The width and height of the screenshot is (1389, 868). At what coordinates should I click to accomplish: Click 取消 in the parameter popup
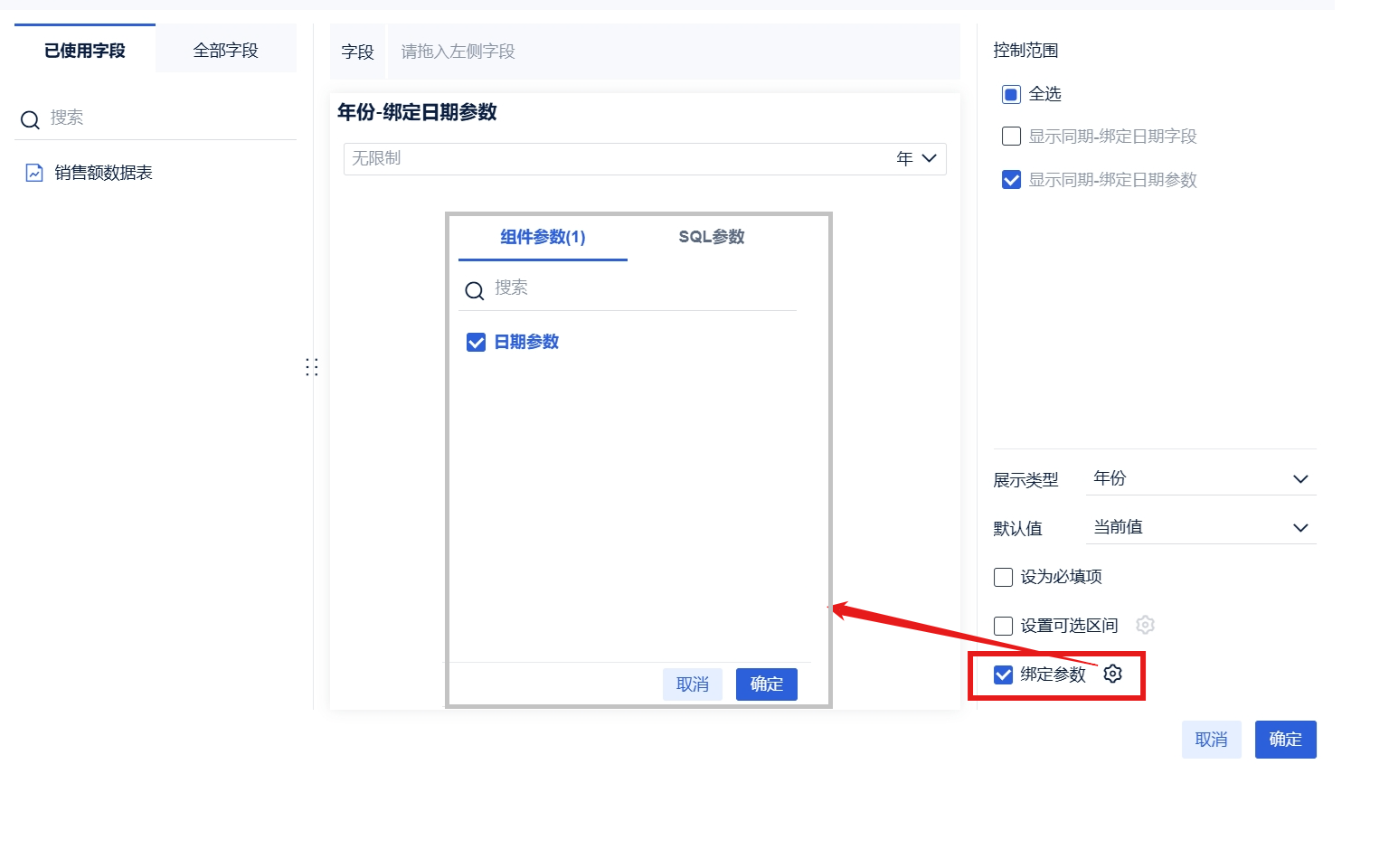(x=693, y=684)
